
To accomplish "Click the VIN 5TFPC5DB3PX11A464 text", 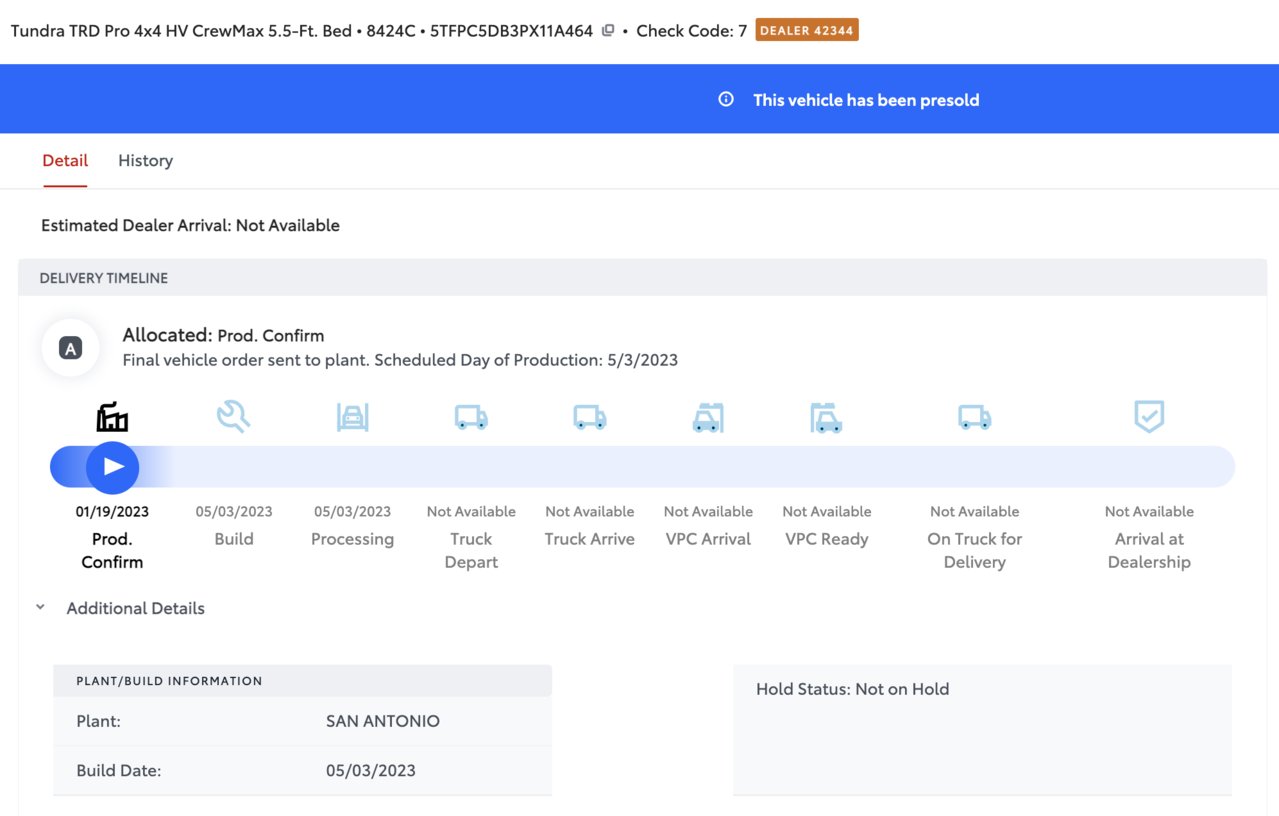I will tap(511, 31).
